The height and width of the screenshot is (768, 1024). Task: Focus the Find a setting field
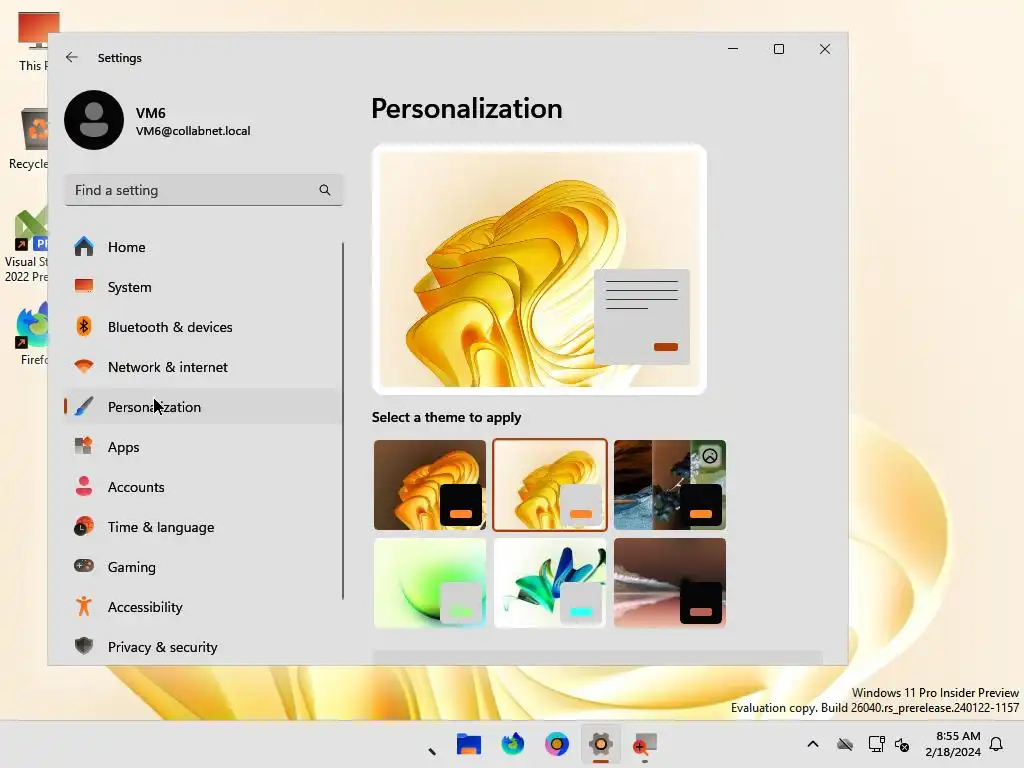tap(203, 190)
